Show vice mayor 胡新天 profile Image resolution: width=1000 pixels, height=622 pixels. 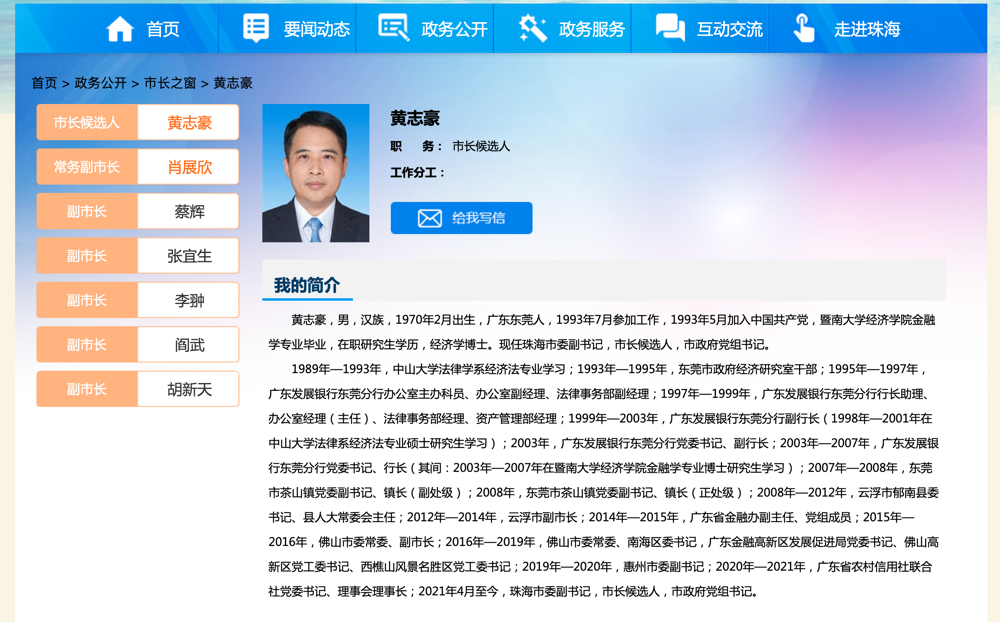coord(189,389)
